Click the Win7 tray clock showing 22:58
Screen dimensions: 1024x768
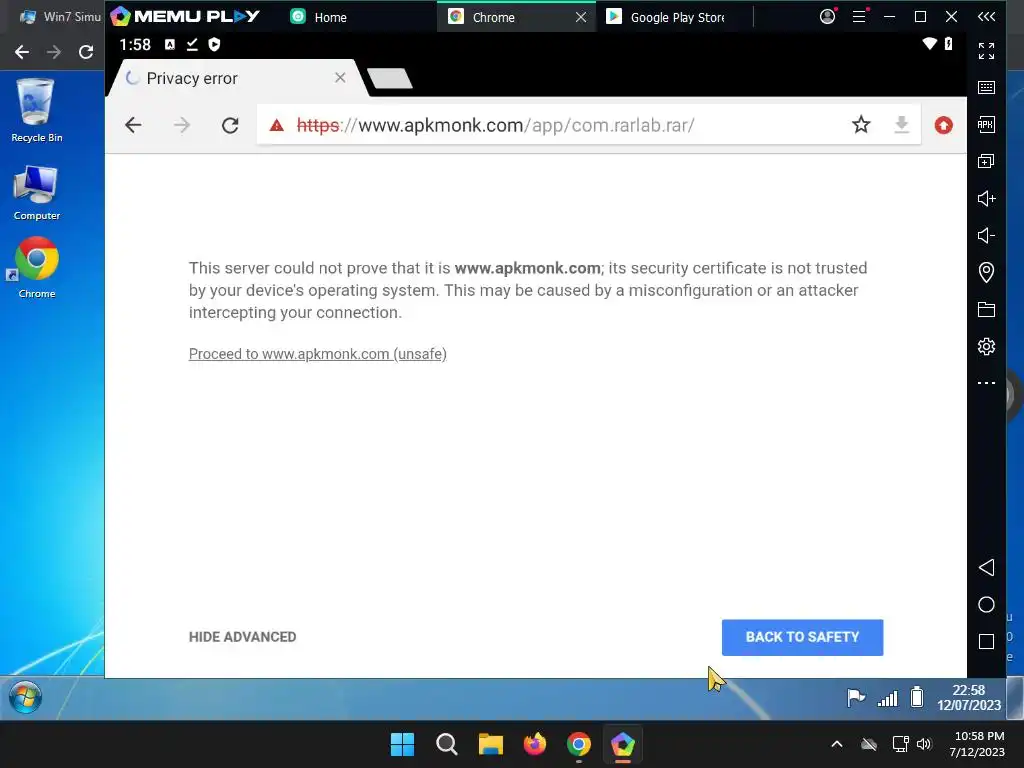[969, 697]
